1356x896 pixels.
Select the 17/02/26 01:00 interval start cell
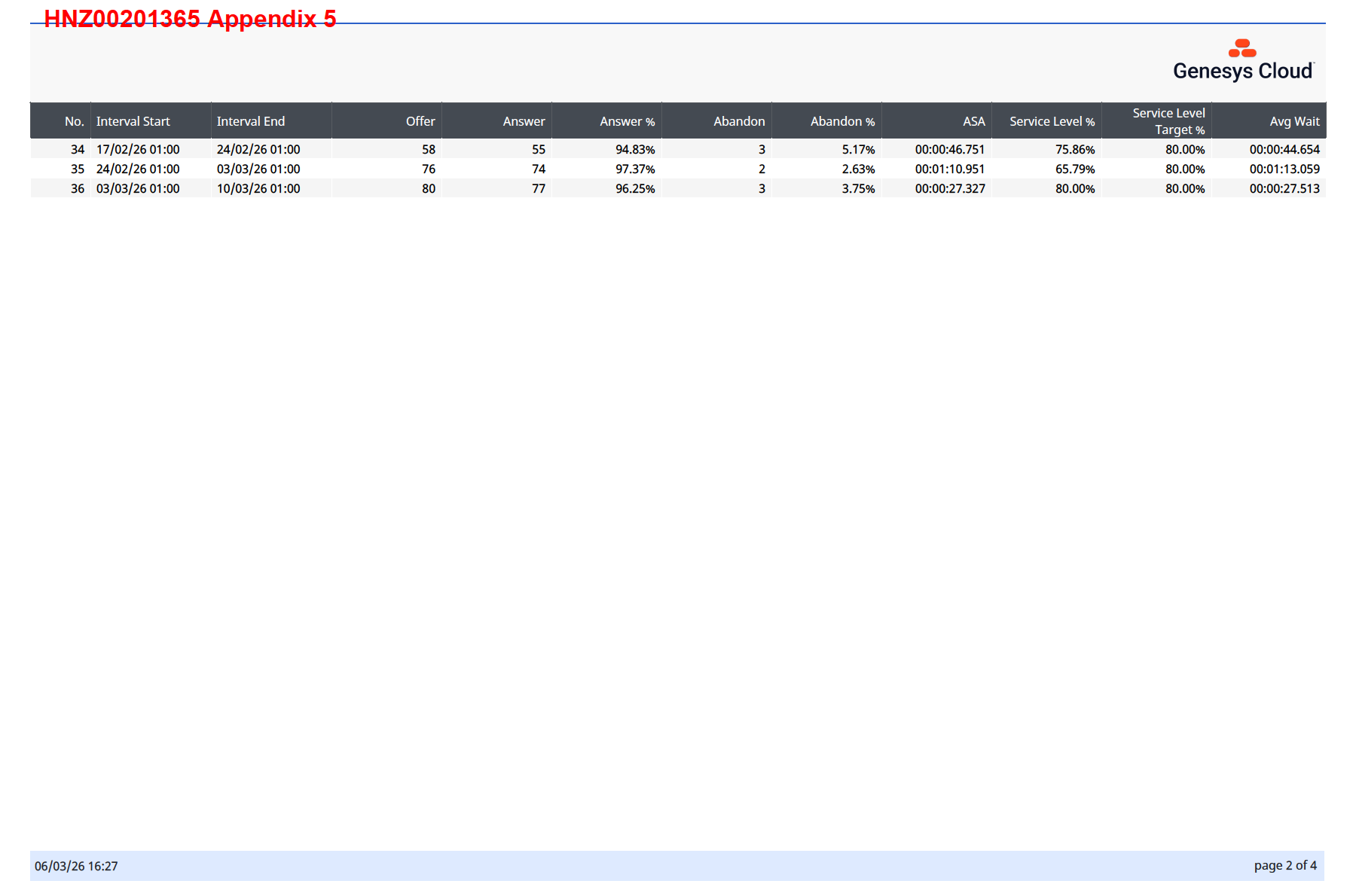coord(138,149)
